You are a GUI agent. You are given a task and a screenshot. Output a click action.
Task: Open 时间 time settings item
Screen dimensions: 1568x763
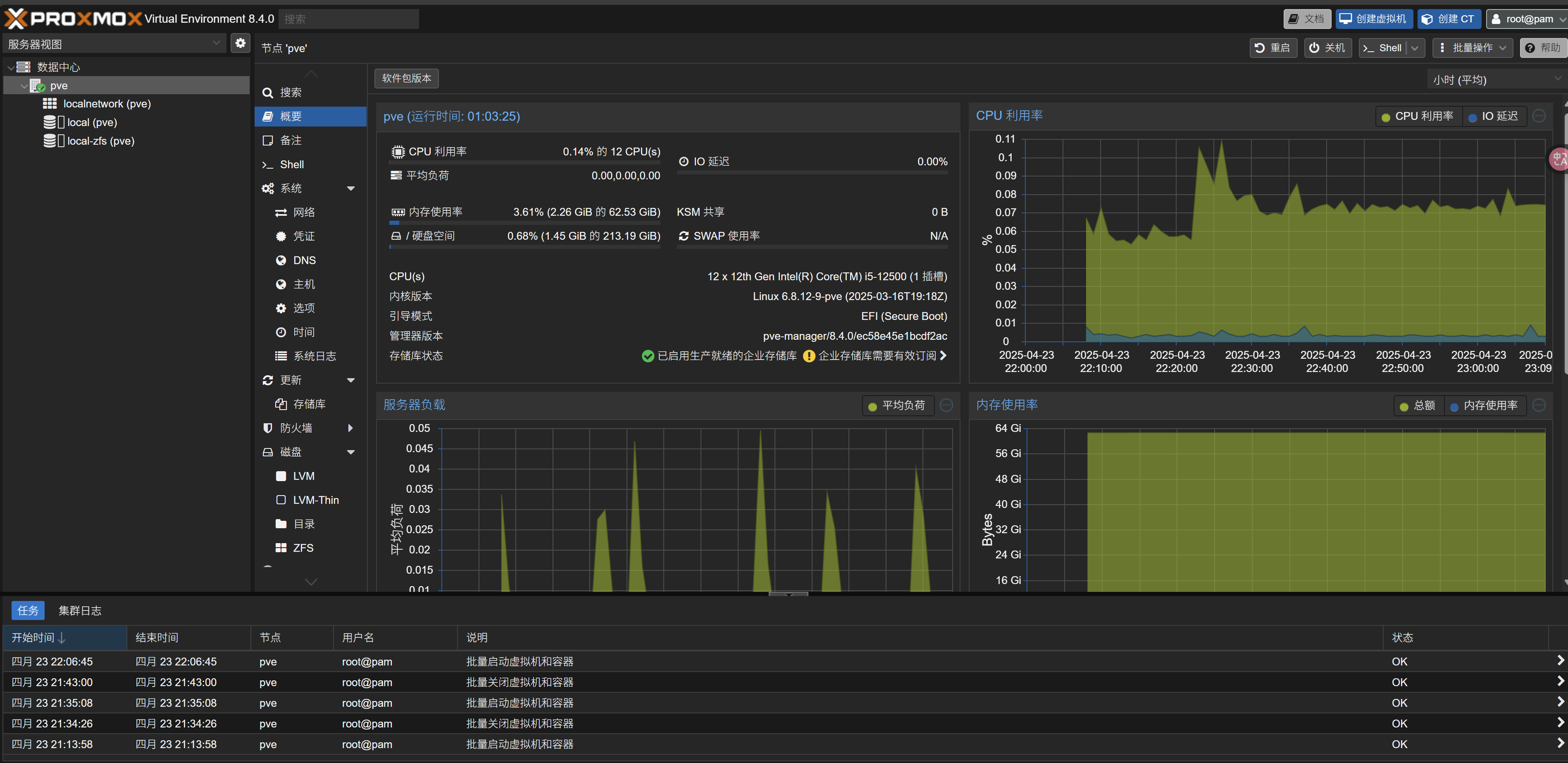click(x=310, y=332)
